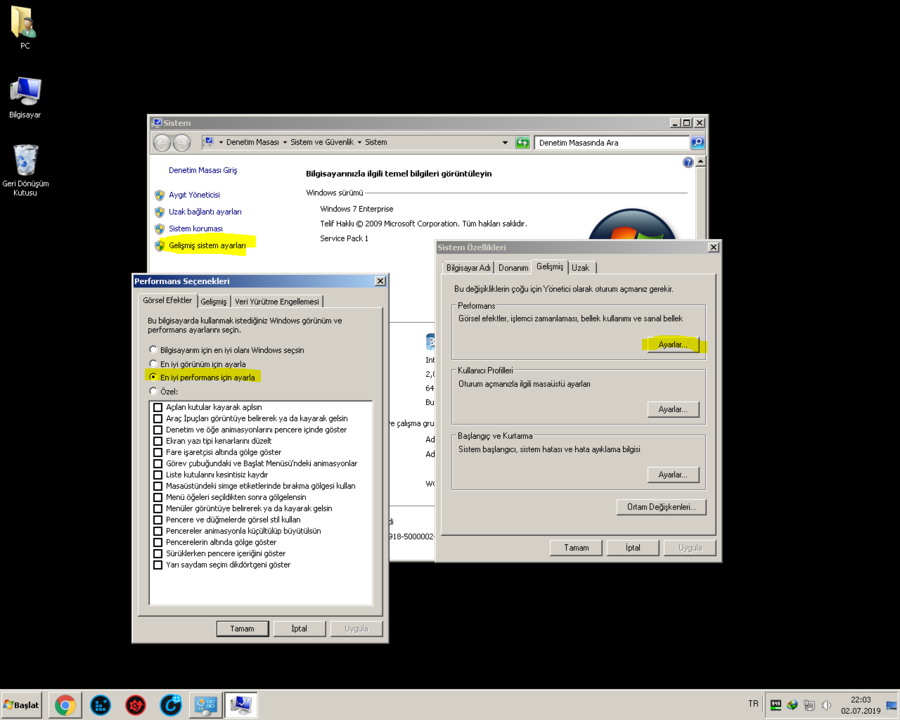The image size is (900, 720).
Task: Expand the dropdown arrow after 'Denetim Masası' breadcrumb
Action: pyautogui.click(x=284, y=143)
